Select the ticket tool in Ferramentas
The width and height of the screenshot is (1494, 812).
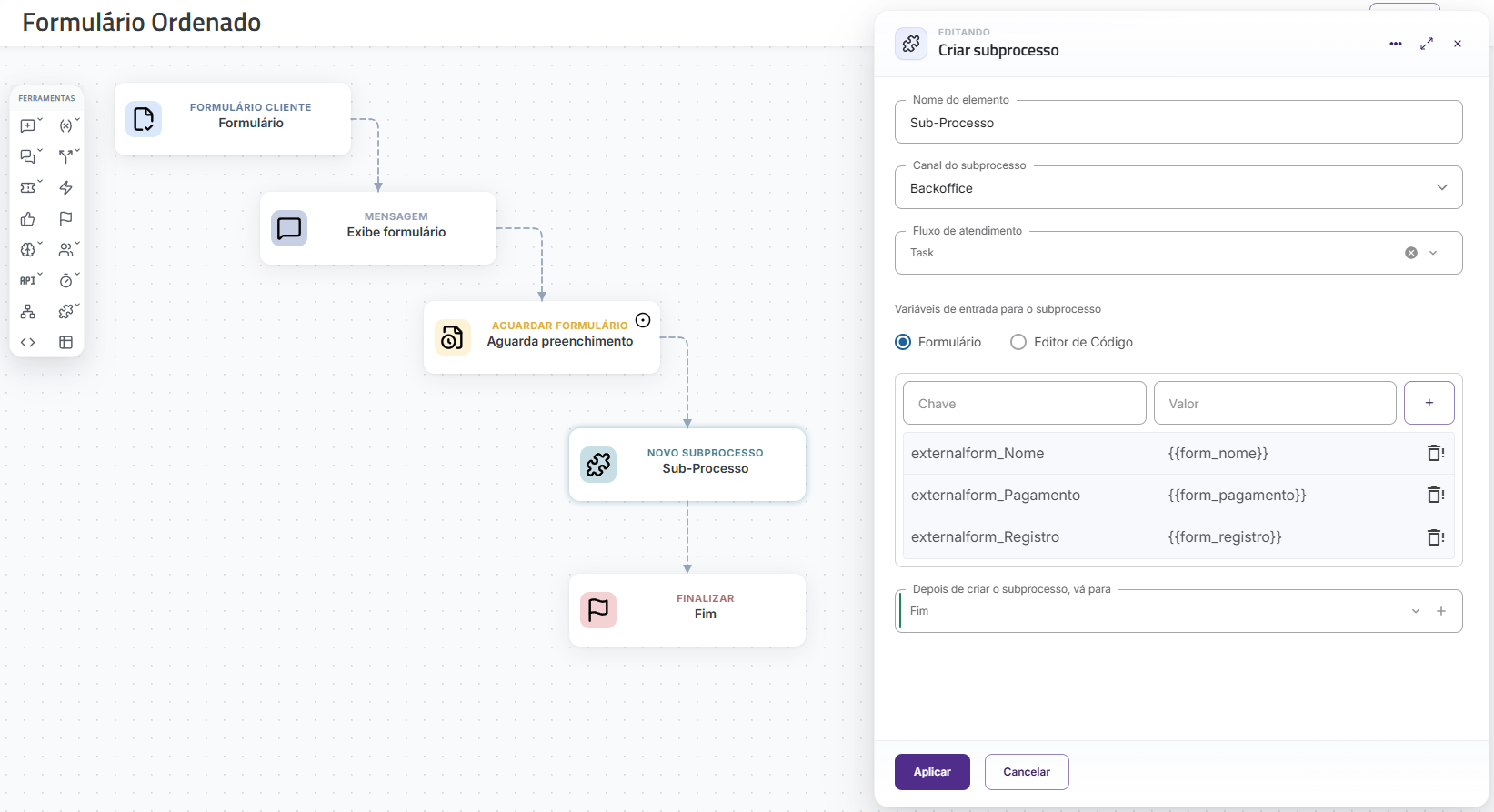tap(28, 188)
